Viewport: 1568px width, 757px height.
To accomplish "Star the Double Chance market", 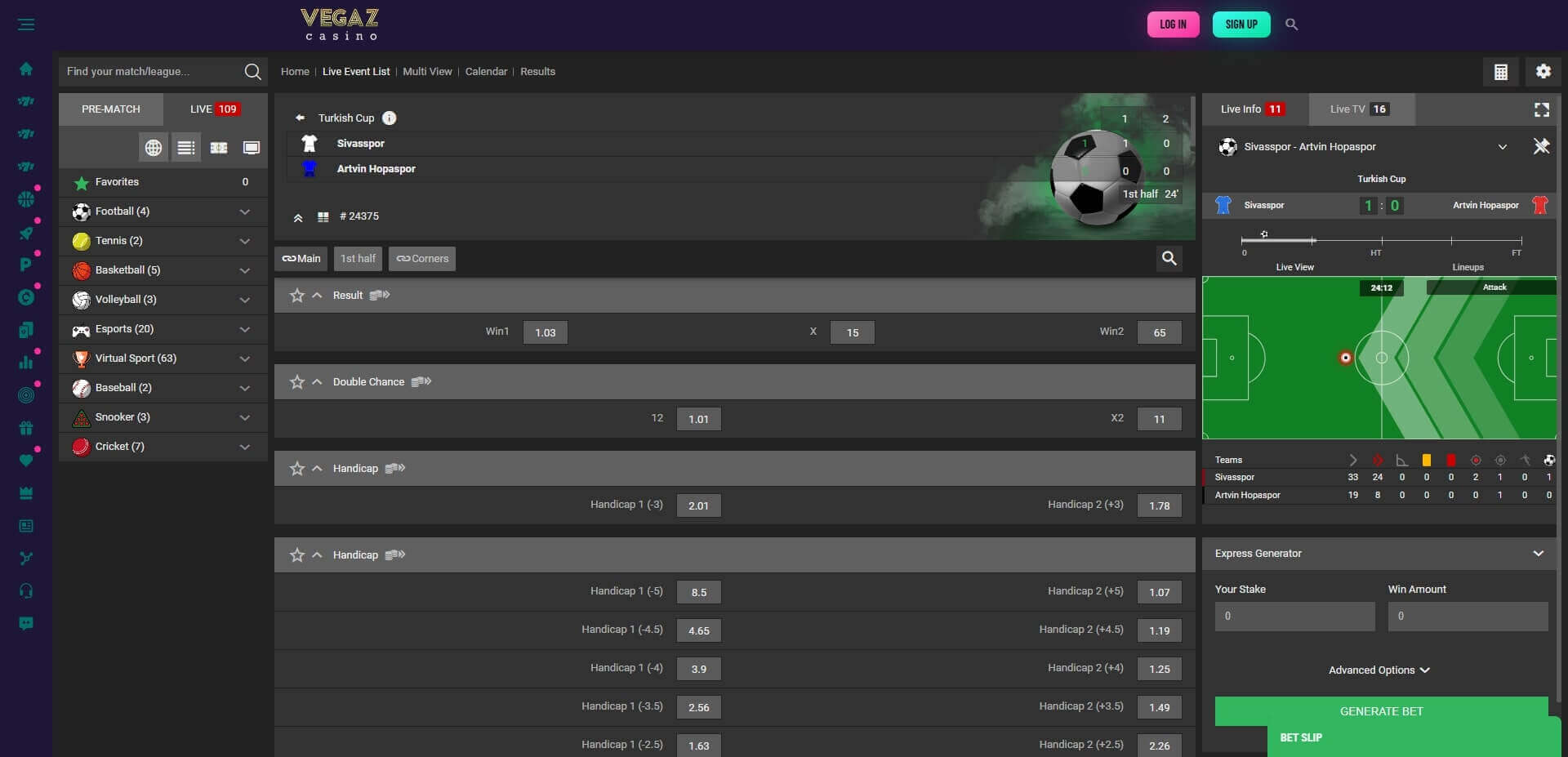I will (x=297, y=381).
